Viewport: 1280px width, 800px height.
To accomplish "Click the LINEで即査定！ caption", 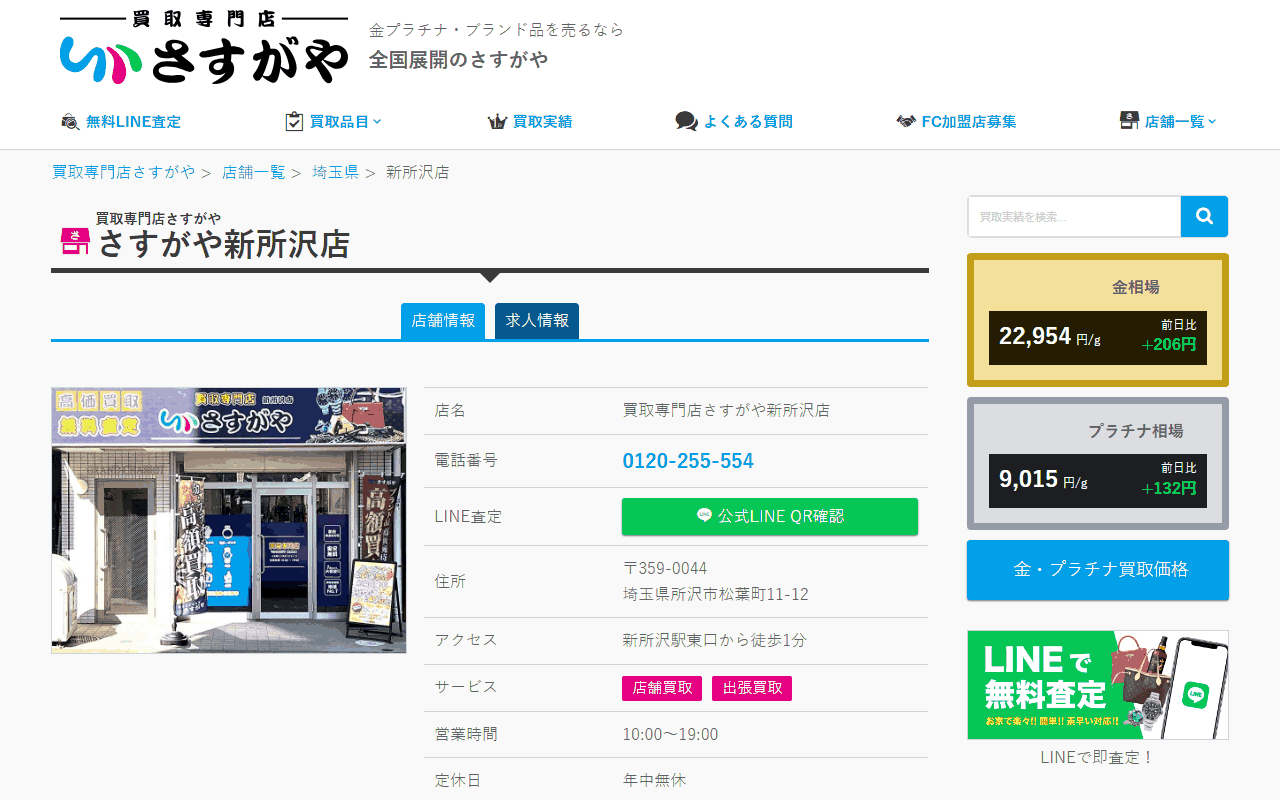I will point(1098,757).
